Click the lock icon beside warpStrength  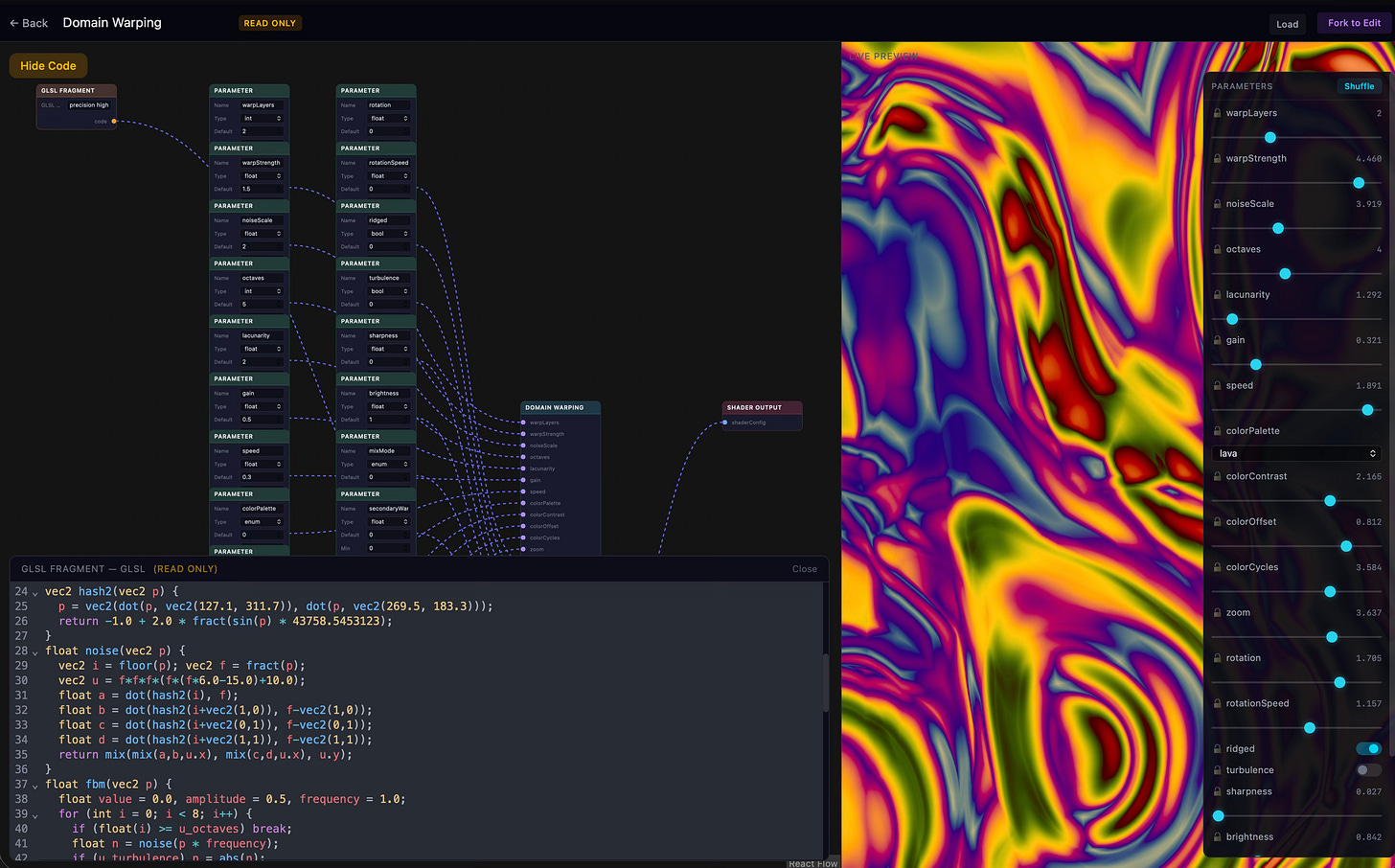1217,158
